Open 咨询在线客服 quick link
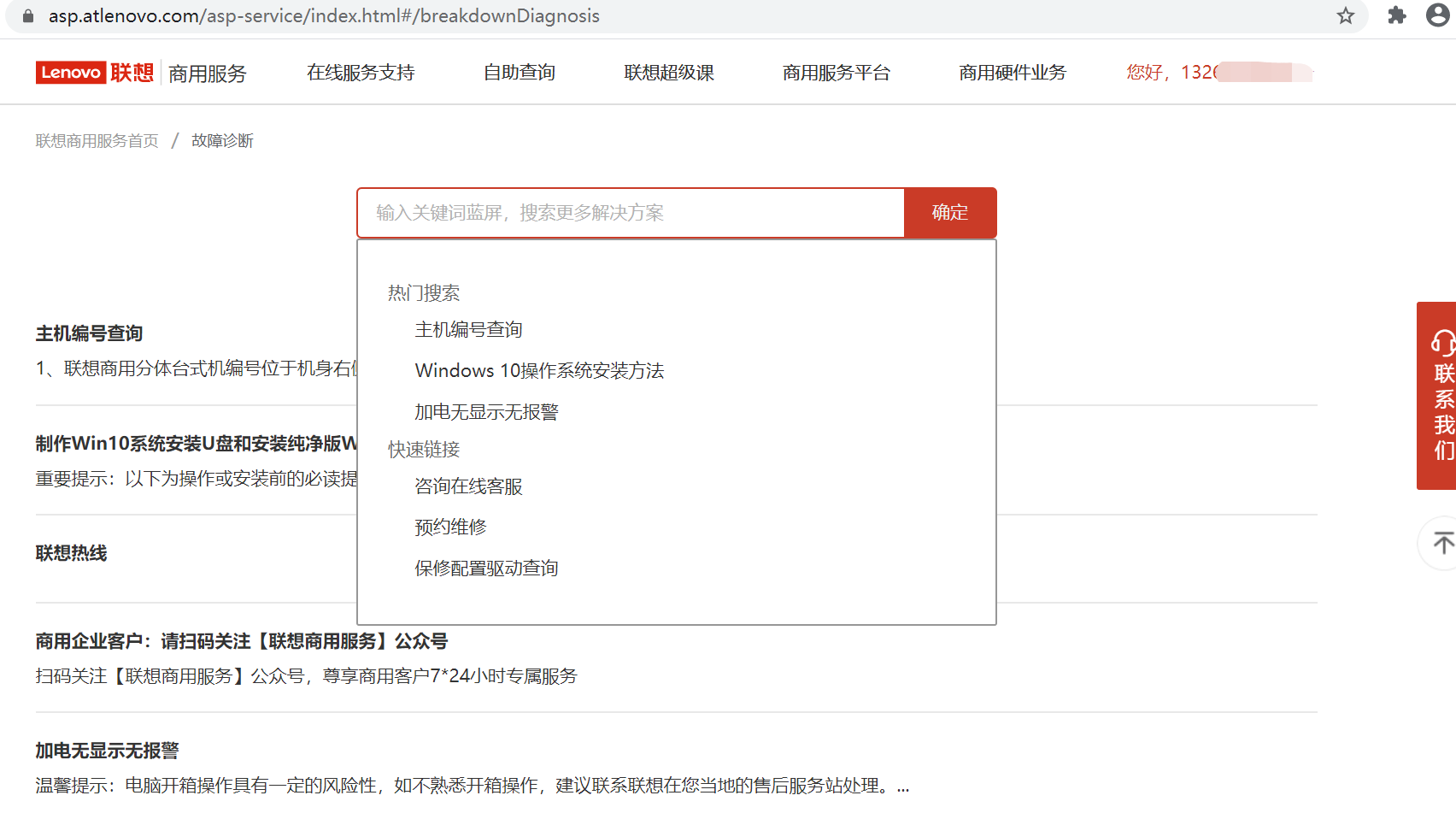 468,486
